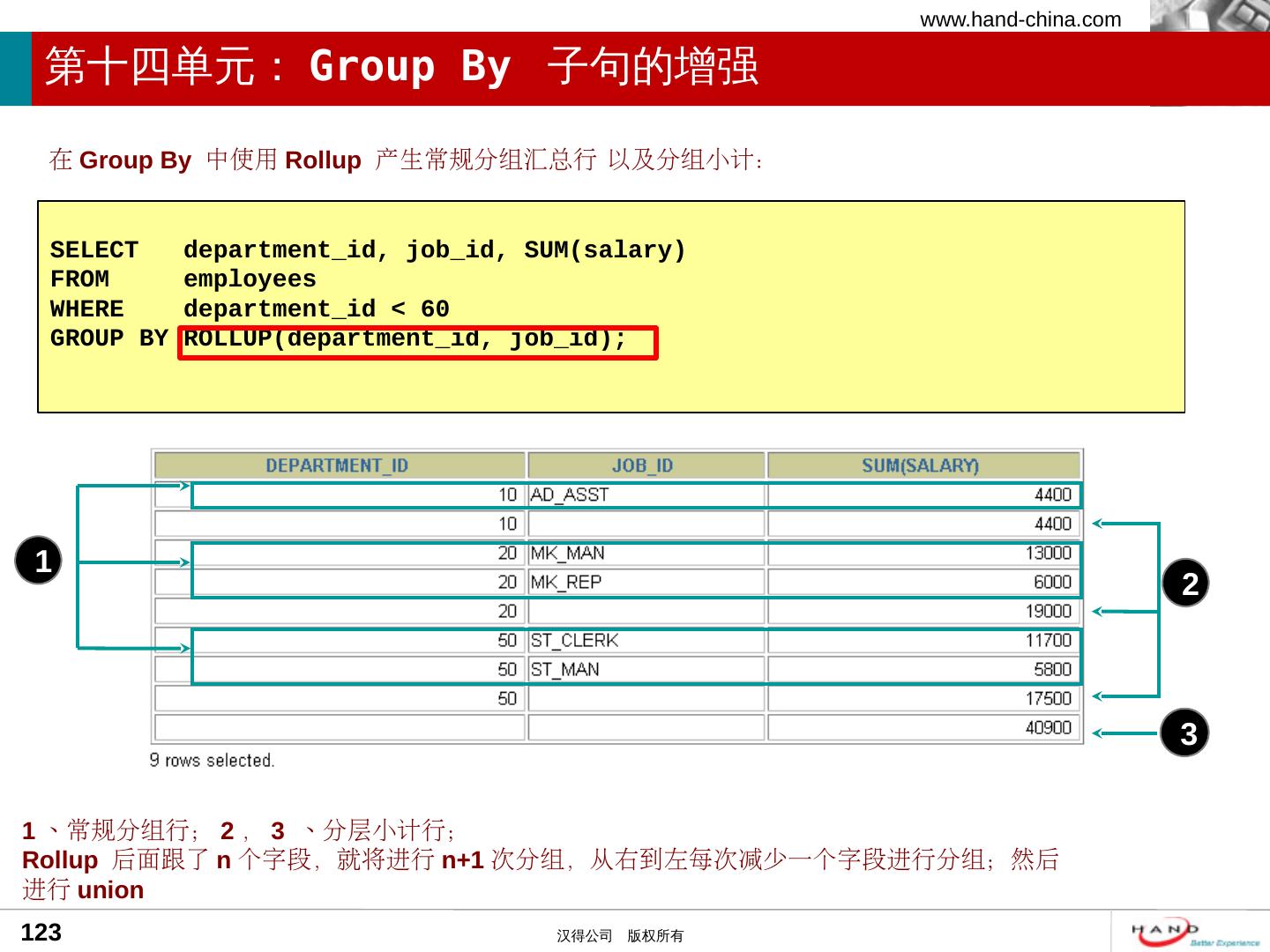Select the ST_CLERK job cell
The width and height of the screenshot is (1270, 952).
pyautogui.click(x=574, y=640)
